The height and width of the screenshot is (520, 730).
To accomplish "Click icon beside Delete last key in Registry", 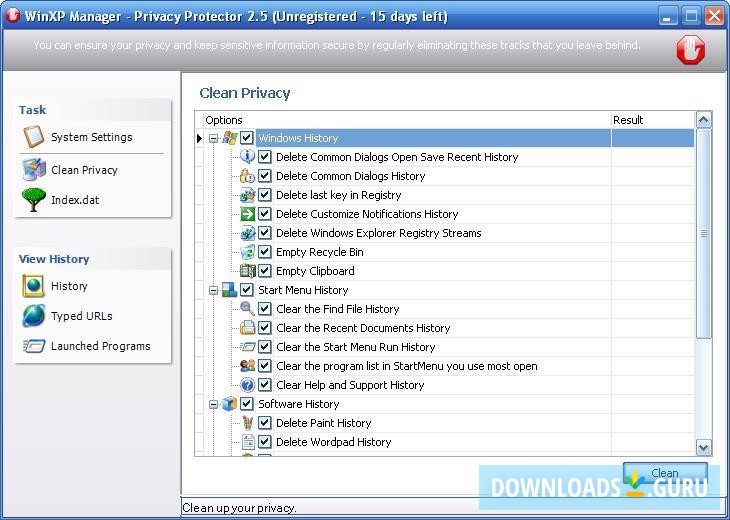I will click(x=248, y=195).
